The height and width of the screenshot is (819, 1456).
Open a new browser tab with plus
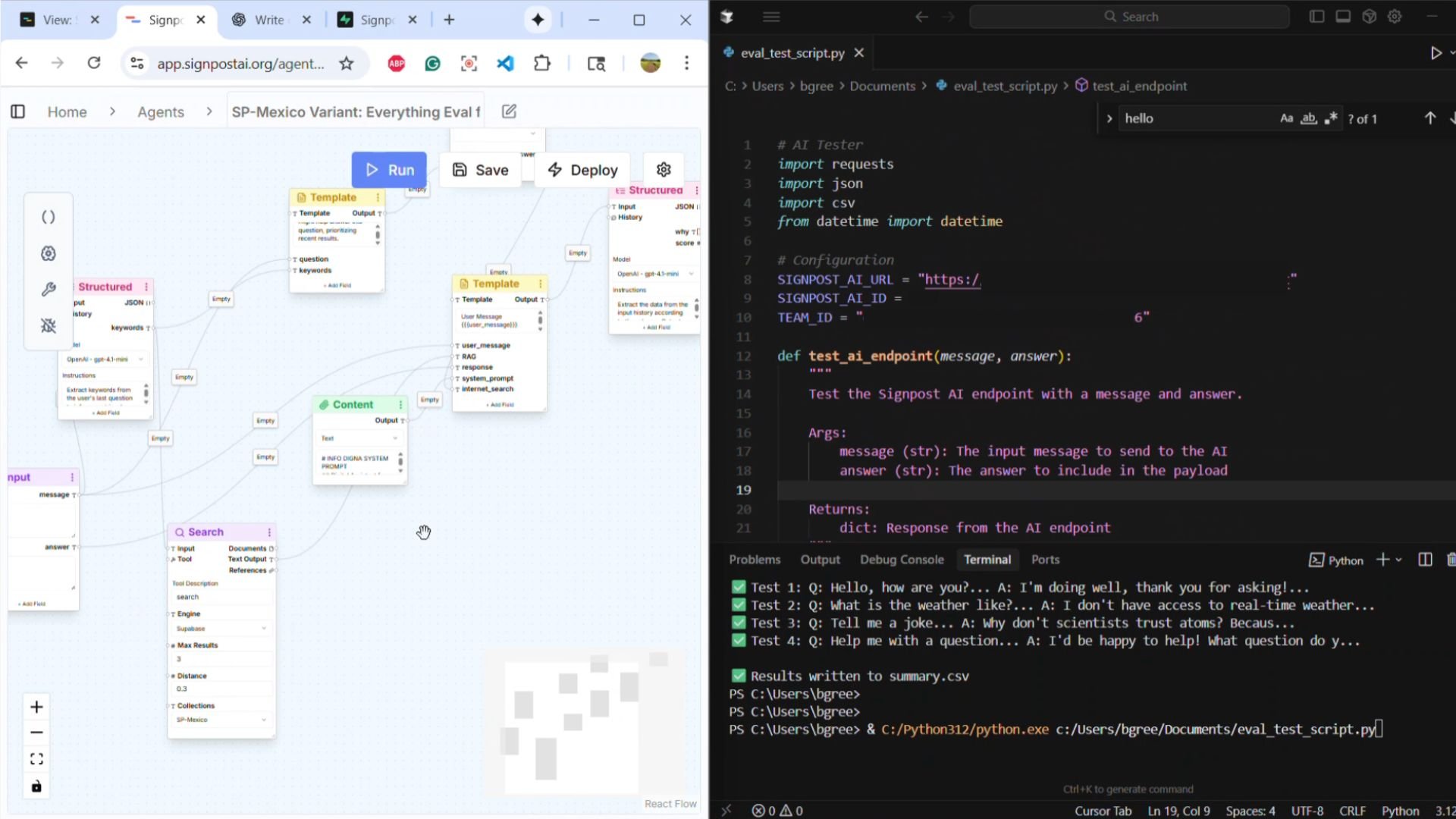pos(449,20)
